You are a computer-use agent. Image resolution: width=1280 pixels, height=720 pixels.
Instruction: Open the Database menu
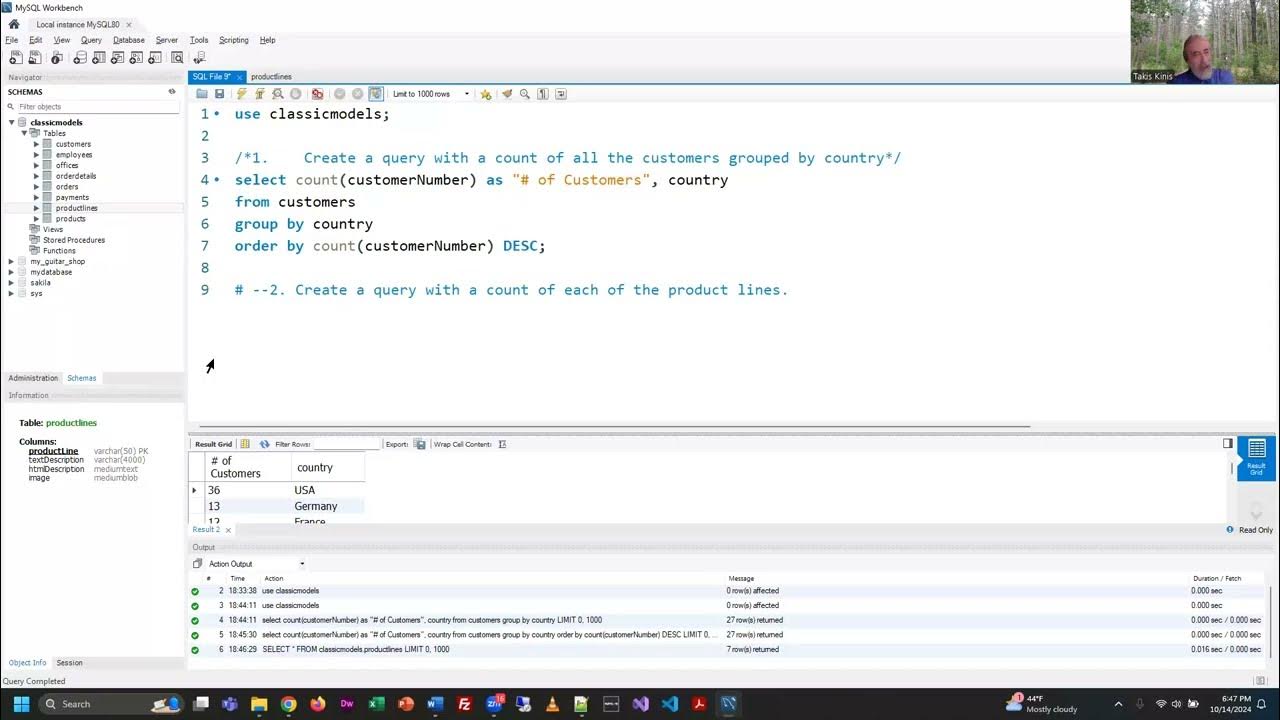(x=129, y=40)
